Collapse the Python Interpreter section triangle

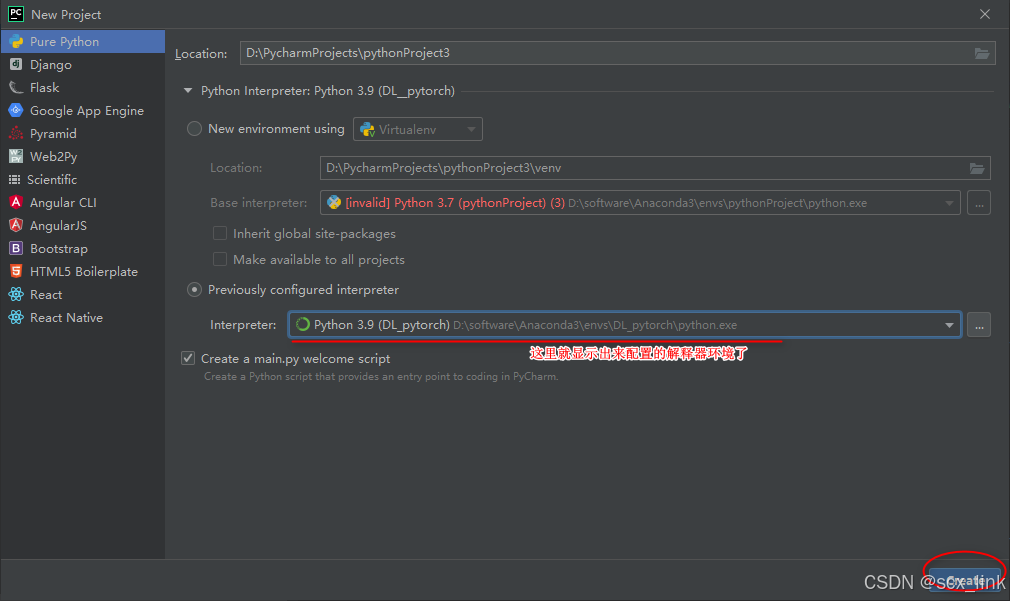(x=188, y=91)
